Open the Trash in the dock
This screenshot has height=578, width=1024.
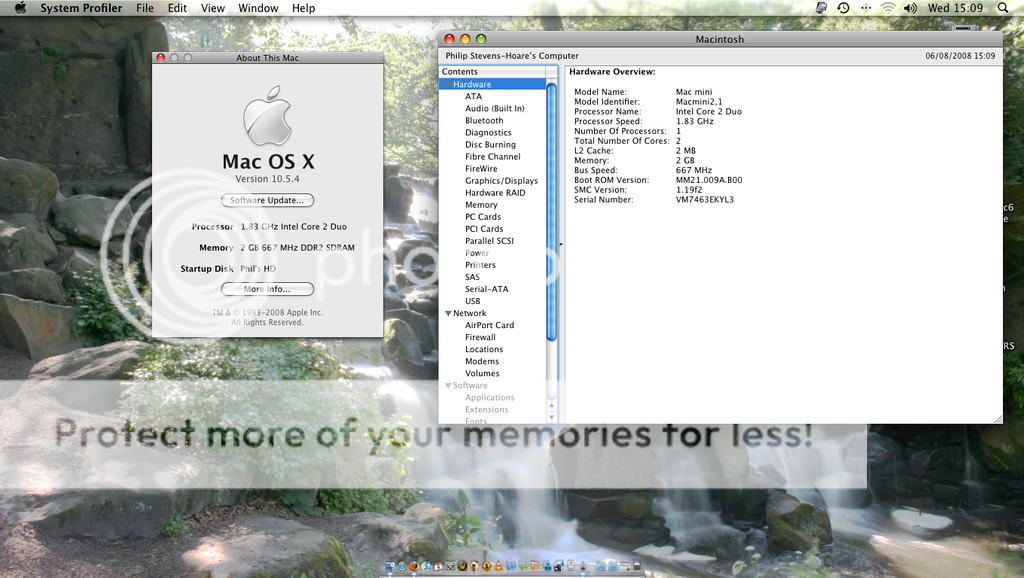[x=635, y=566]
